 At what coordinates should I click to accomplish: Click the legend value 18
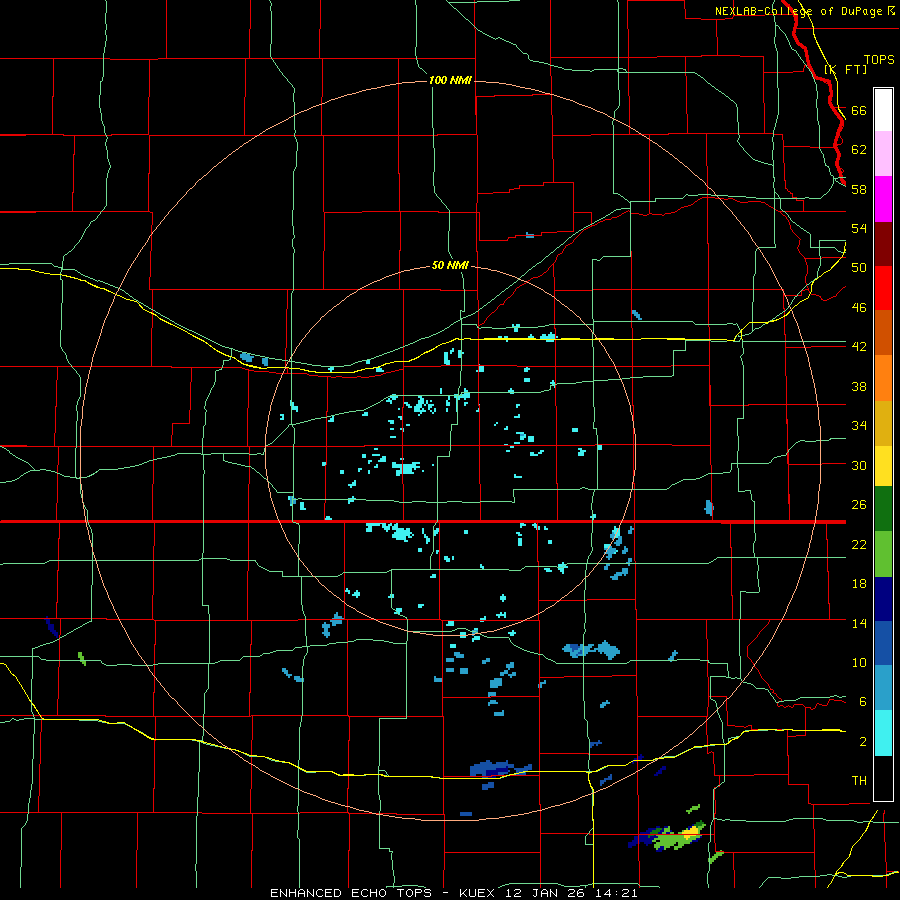pyautogui.click(x=859, y=584)
